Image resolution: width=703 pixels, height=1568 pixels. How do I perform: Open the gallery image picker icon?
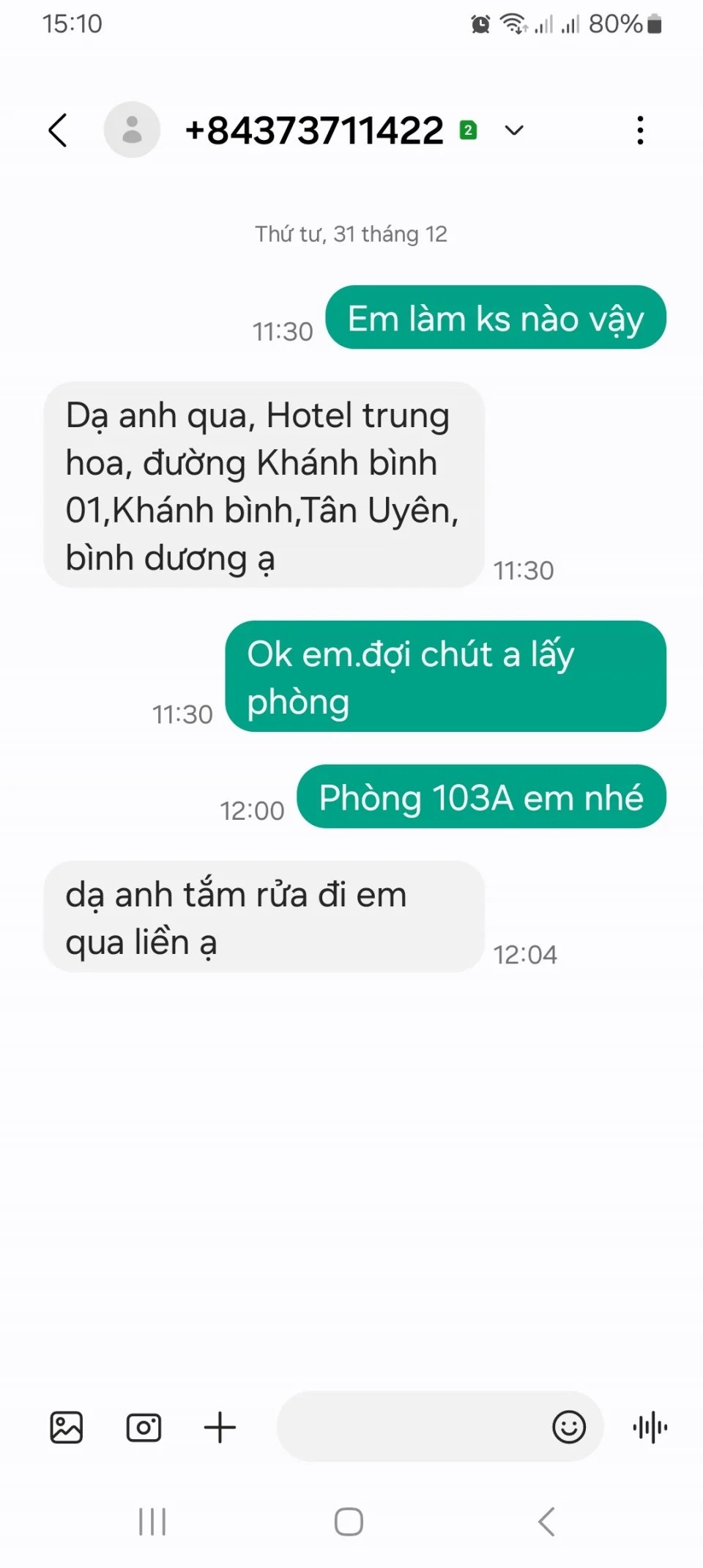pos(66,1427)
